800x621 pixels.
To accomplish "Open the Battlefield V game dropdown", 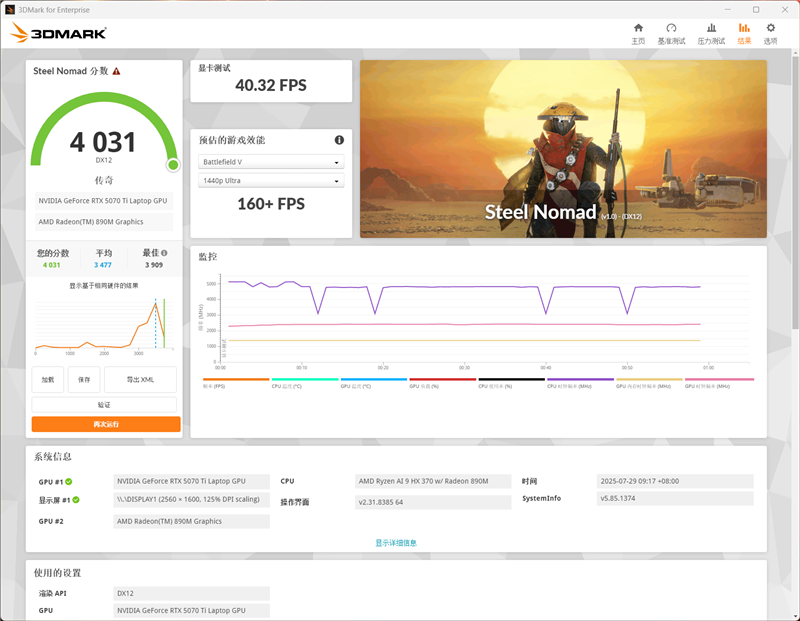I will click(x=271, y=162).
